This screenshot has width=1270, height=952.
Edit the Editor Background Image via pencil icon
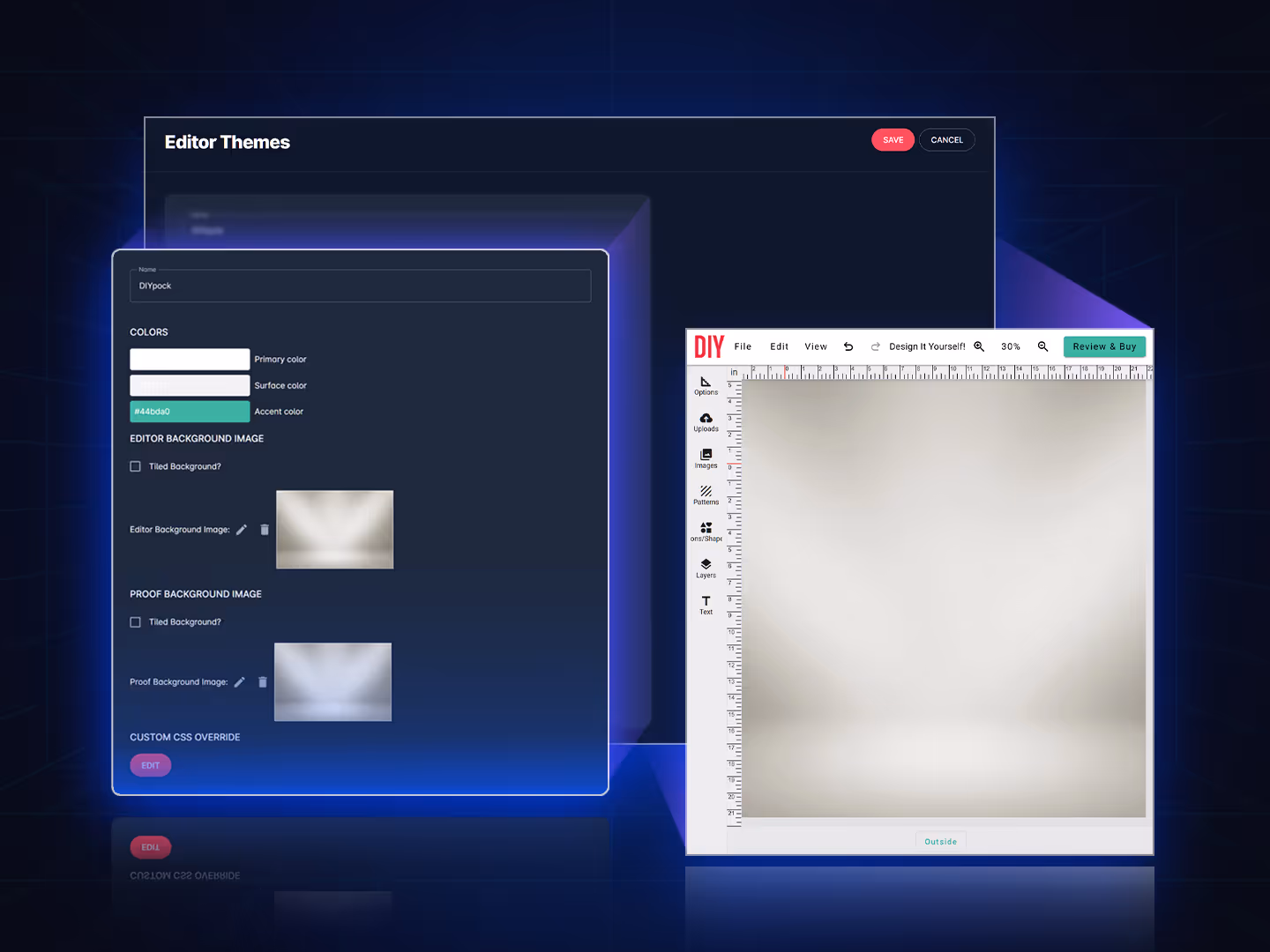click(x=242, y=529)
